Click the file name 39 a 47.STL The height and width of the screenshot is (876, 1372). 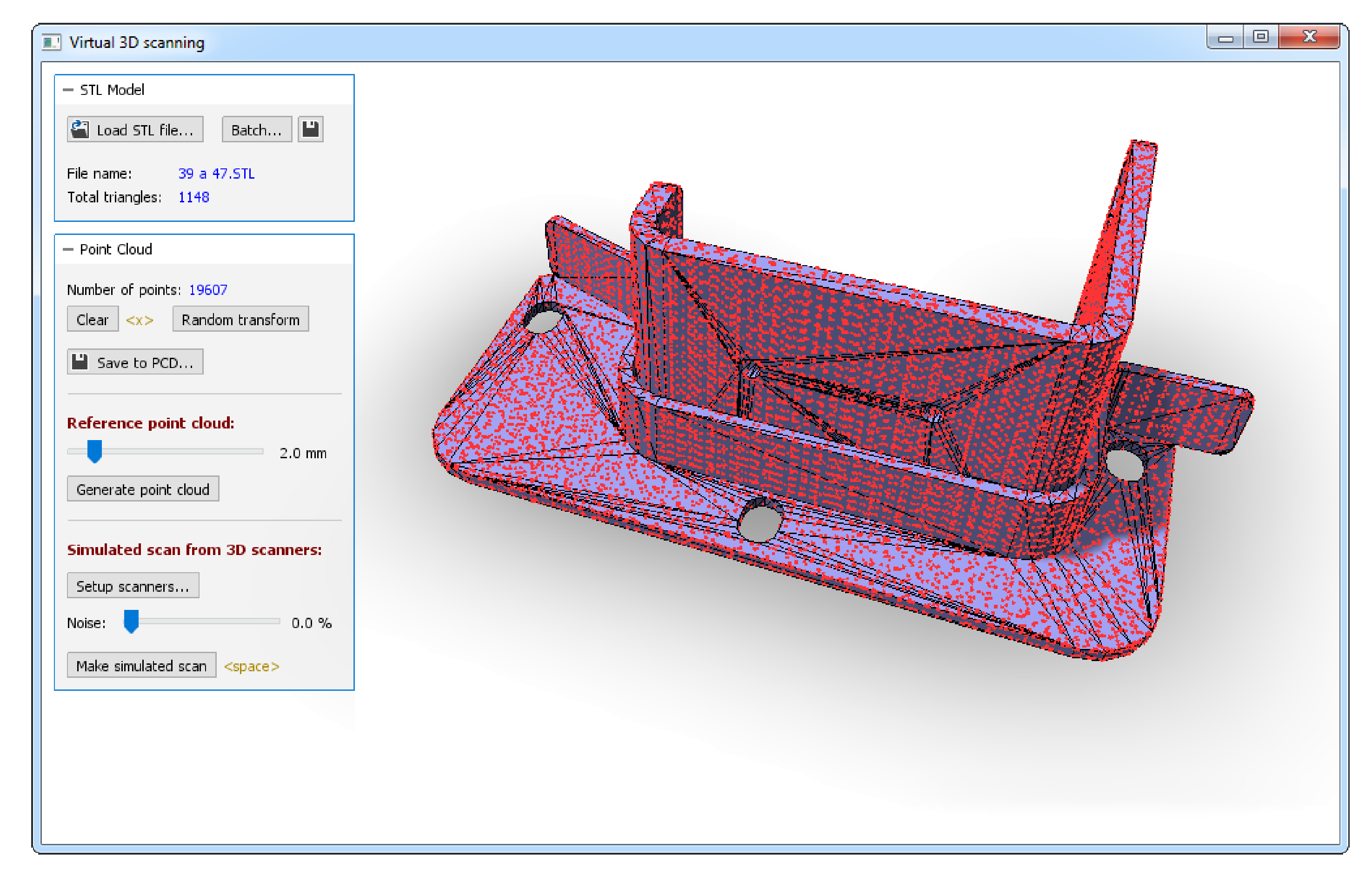coord(217,174)
